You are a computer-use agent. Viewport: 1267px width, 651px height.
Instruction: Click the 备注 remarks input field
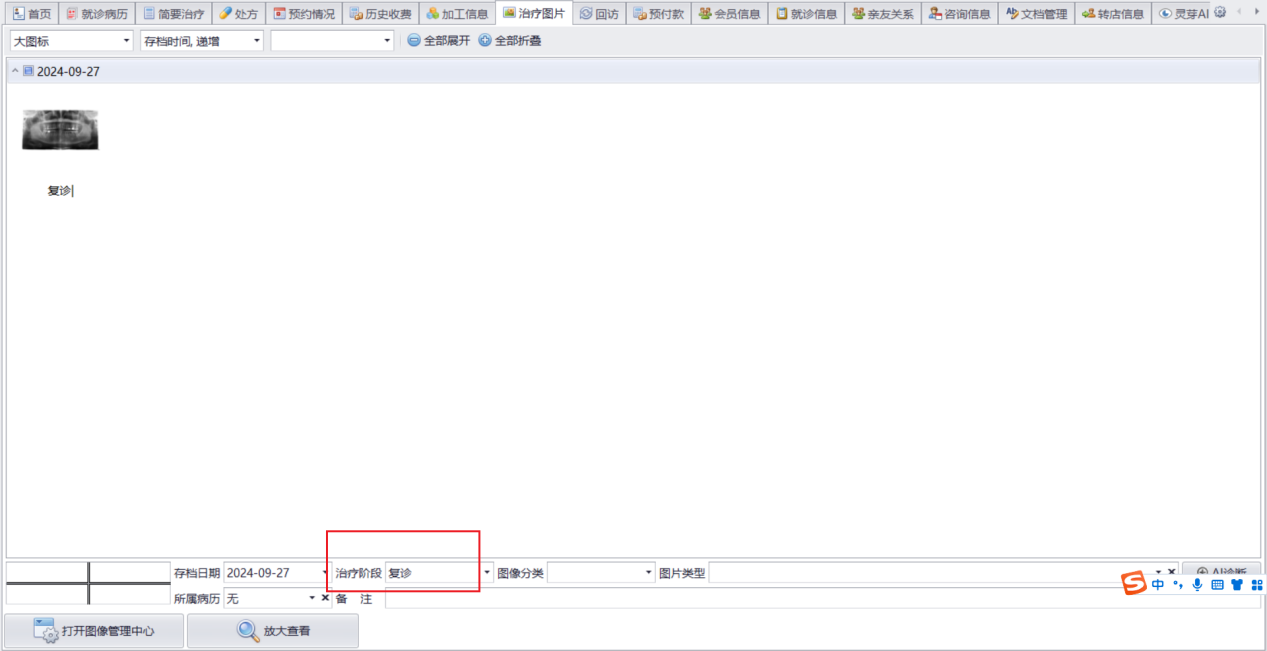coord(823,598)
